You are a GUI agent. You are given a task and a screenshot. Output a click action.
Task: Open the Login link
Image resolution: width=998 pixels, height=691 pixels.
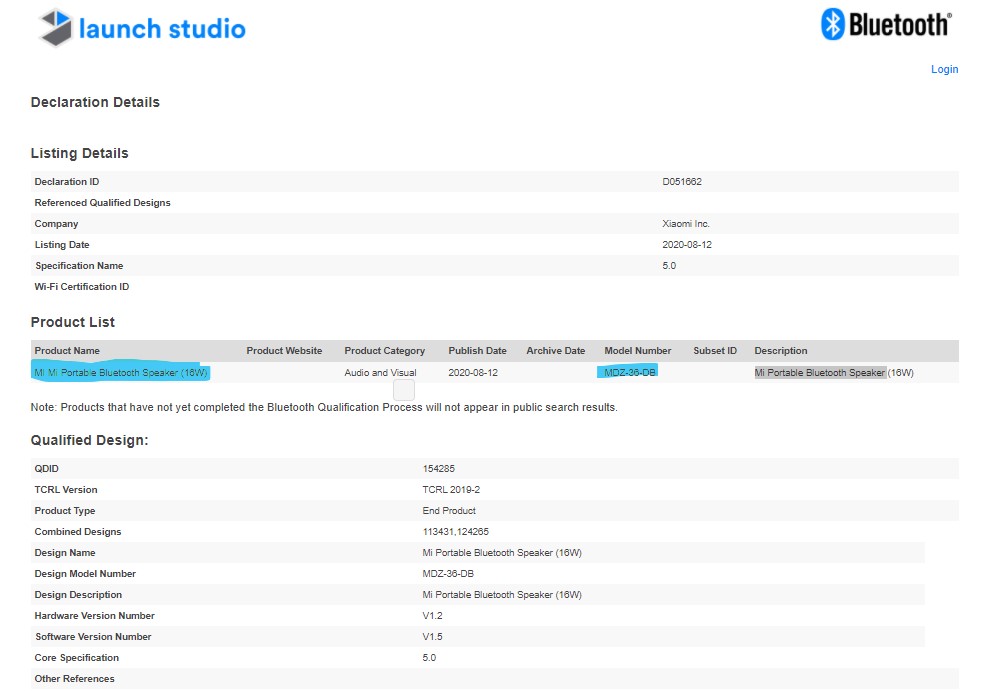pos(944,69)
